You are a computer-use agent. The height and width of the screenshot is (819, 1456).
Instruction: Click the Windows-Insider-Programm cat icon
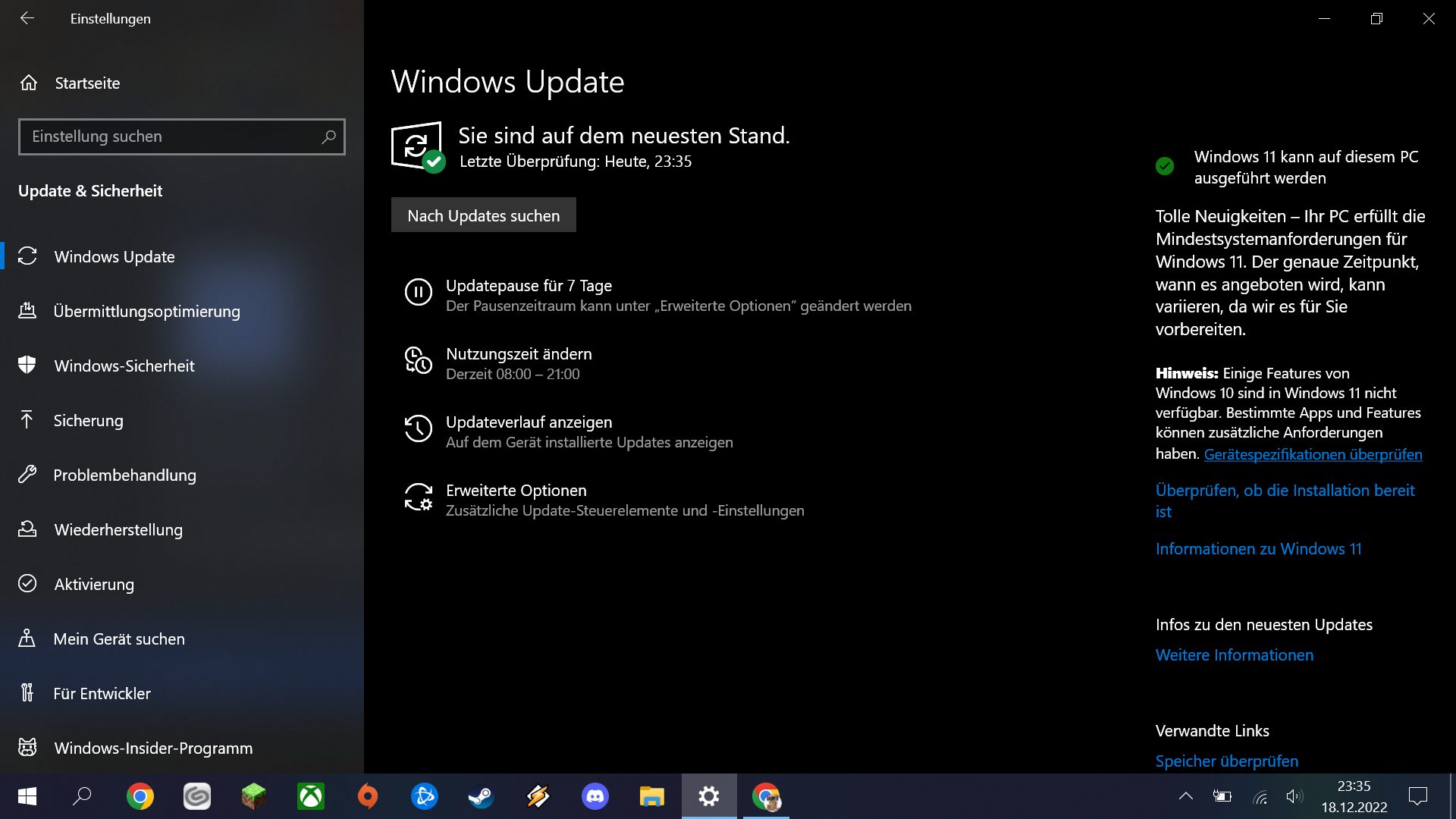click(x=27, y=748)
